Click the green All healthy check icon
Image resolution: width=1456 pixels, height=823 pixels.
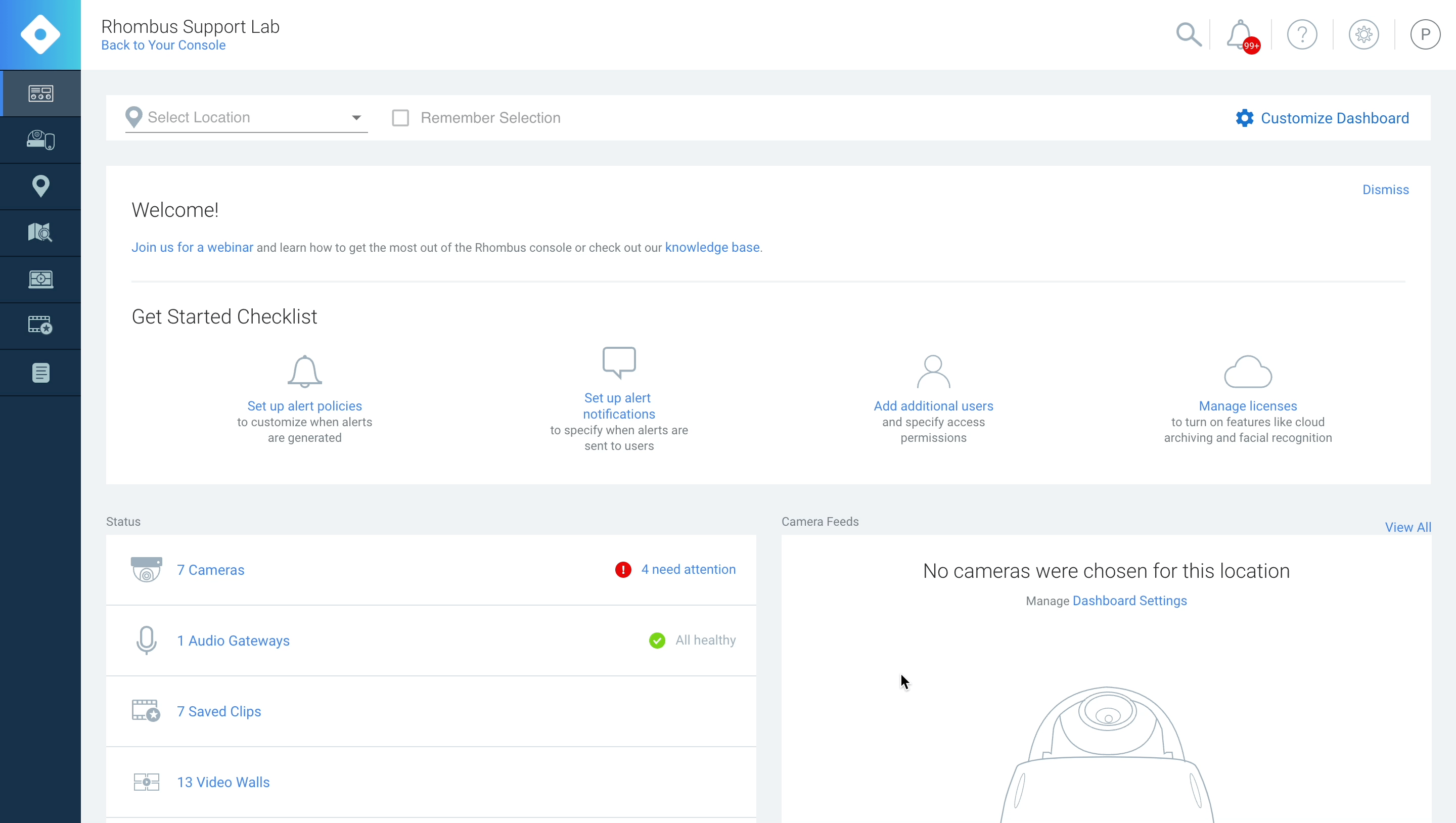click(657, 641)
